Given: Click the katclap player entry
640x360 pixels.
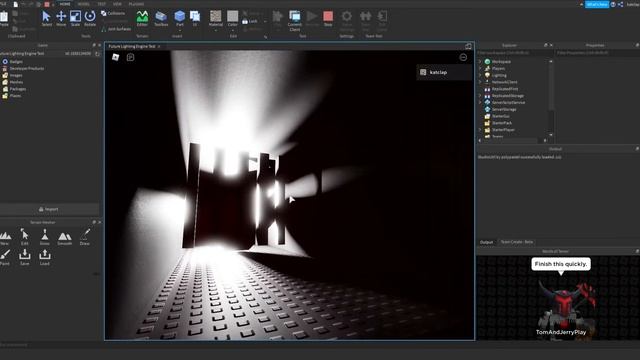Looking at the screenshot, I should point(444,72).
